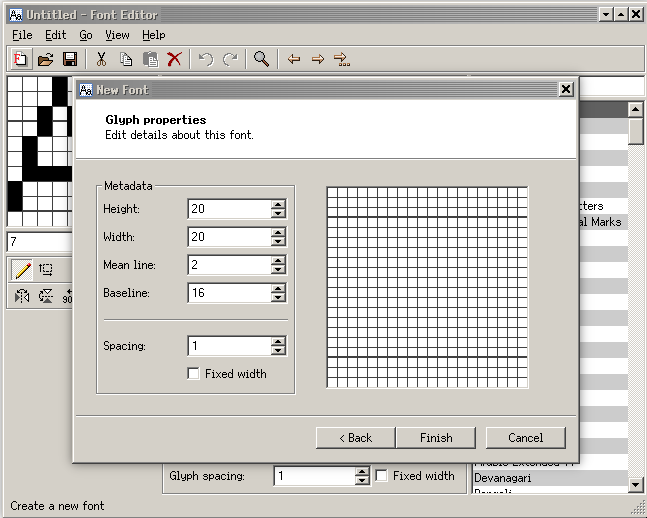The image size is (647, 518).
Task: Decrease the Width value with down arrow
Action: [x=278, y=242]
